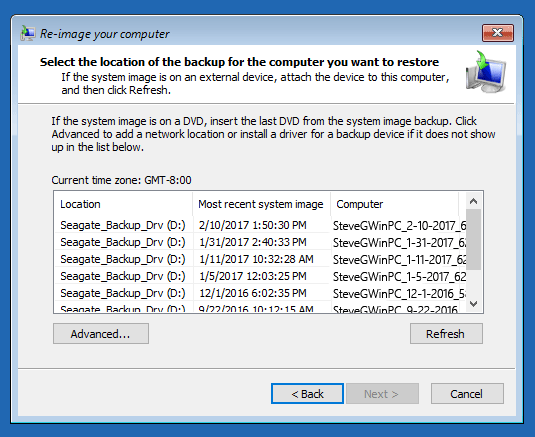Screen dimensions: 535x437
Task: Select the 1/5/2017 12:03:25 PM backup row
Action: coord(261,276)
